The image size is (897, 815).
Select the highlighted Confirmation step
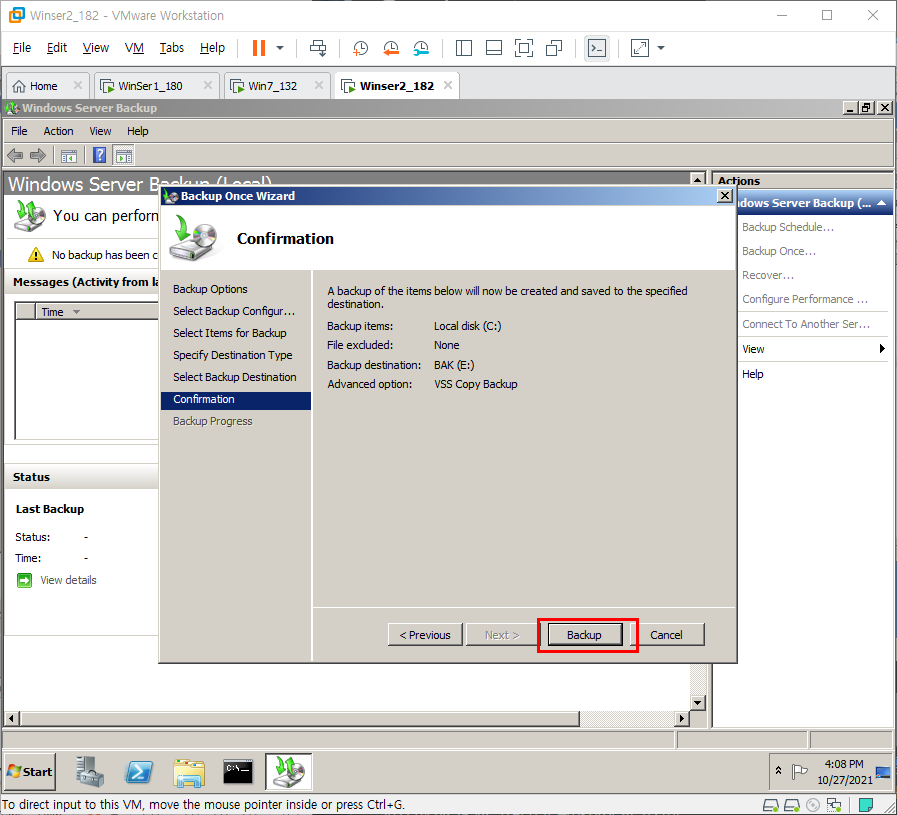pos(236,400)
